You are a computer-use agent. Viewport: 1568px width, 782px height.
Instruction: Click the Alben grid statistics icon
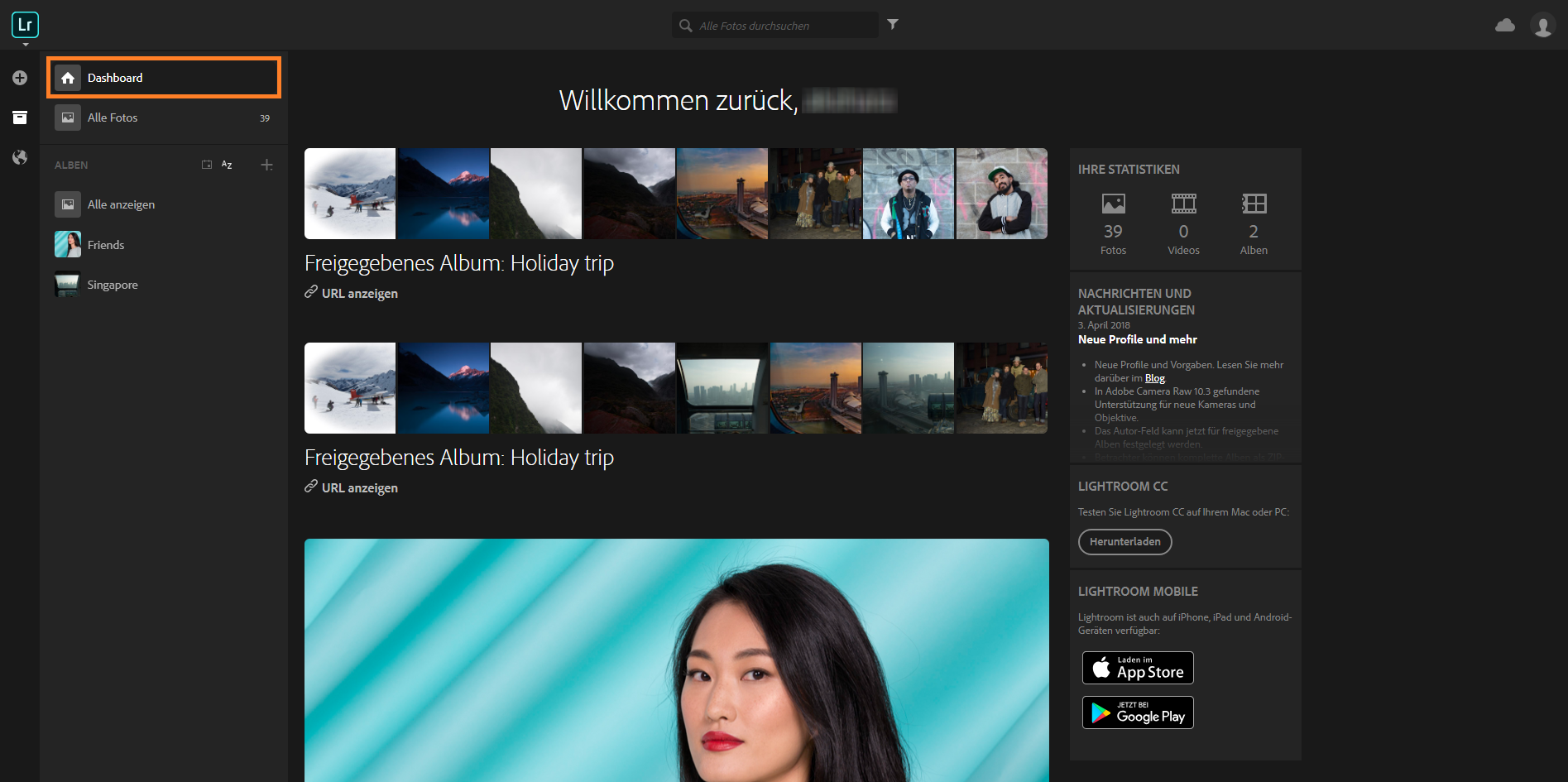[x=1254, y=203]
